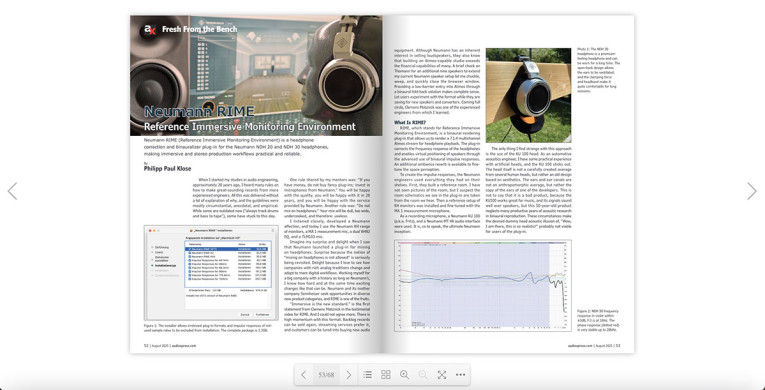The image size is (765, 390).
Task: Click the installer screenshot in Figure 1
Action: tap(211, 272)
